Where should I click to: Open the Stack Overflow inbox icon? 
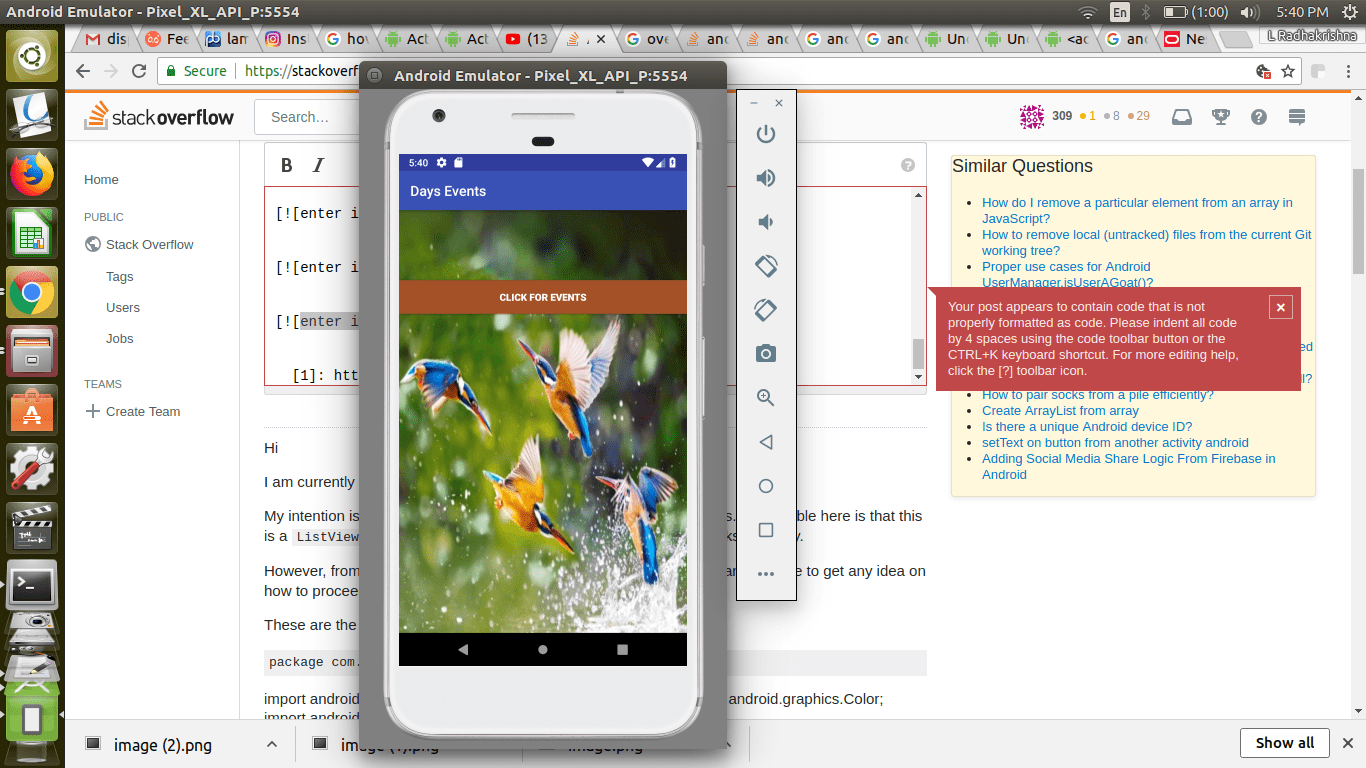(x=1181, y=116)
